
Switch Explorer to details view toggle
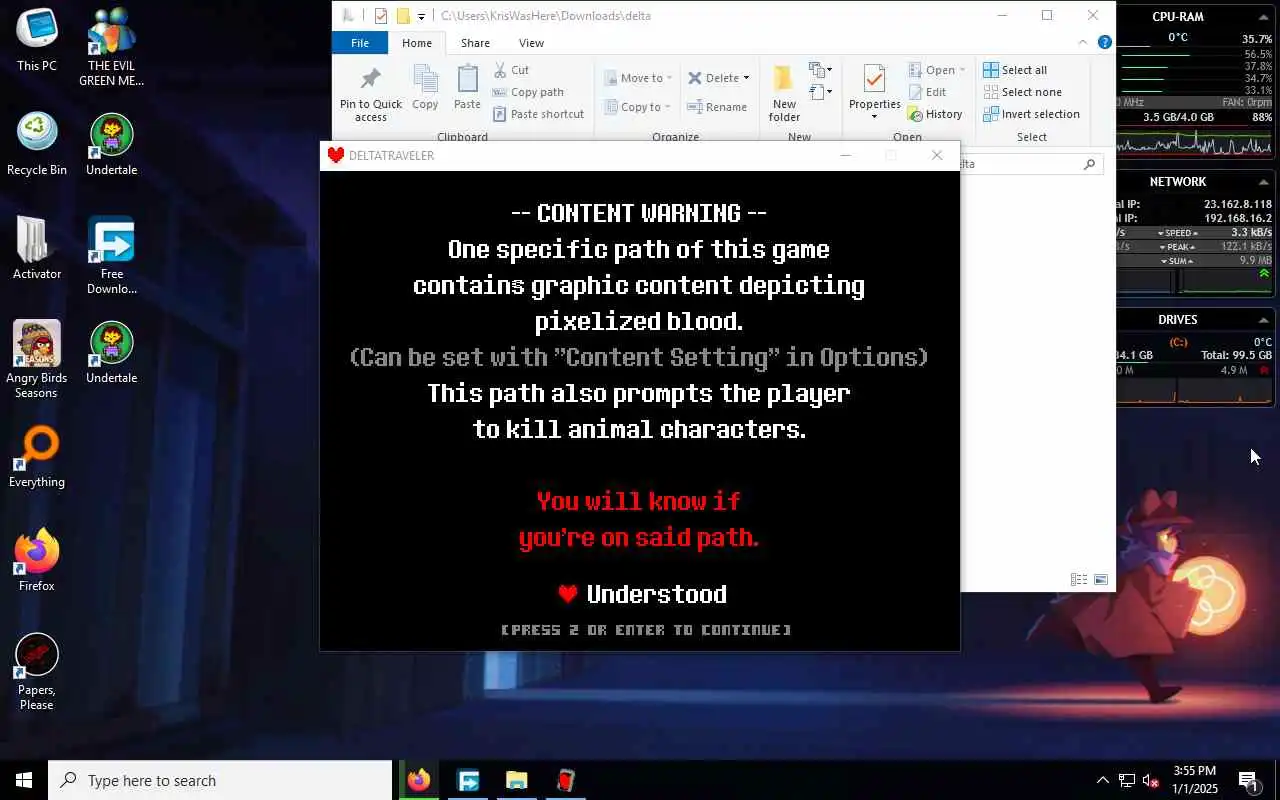click(x=1078, y=580)
